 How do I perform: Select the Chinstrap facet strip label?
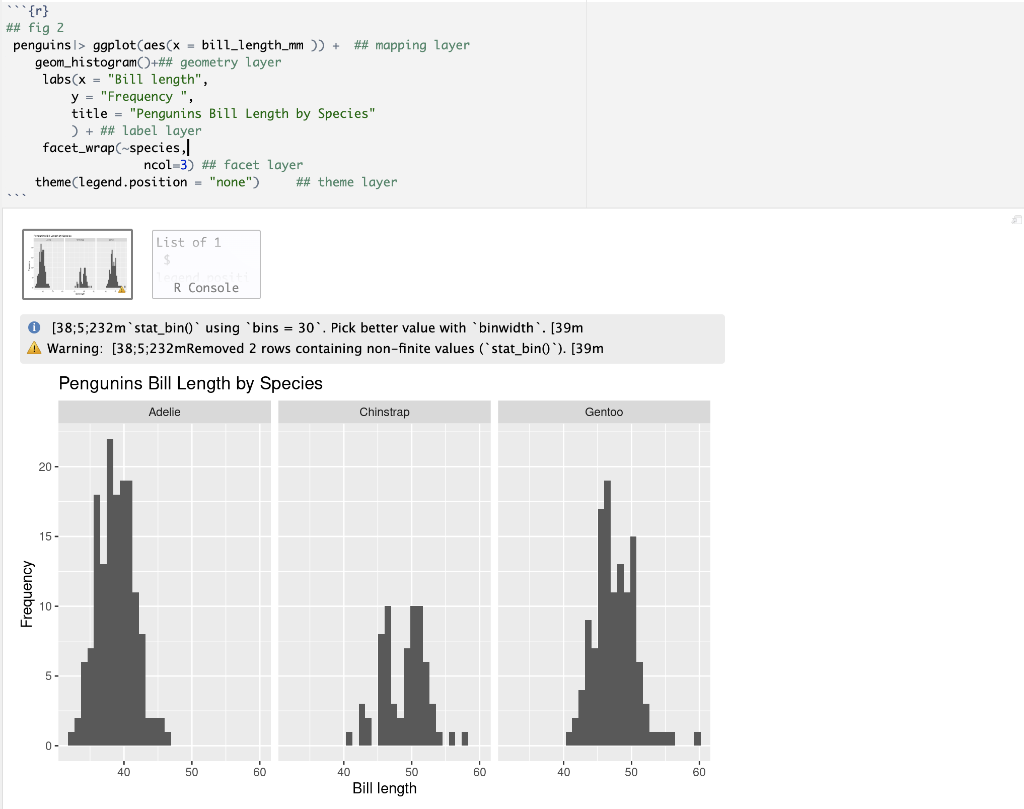(x=384, y=411)
